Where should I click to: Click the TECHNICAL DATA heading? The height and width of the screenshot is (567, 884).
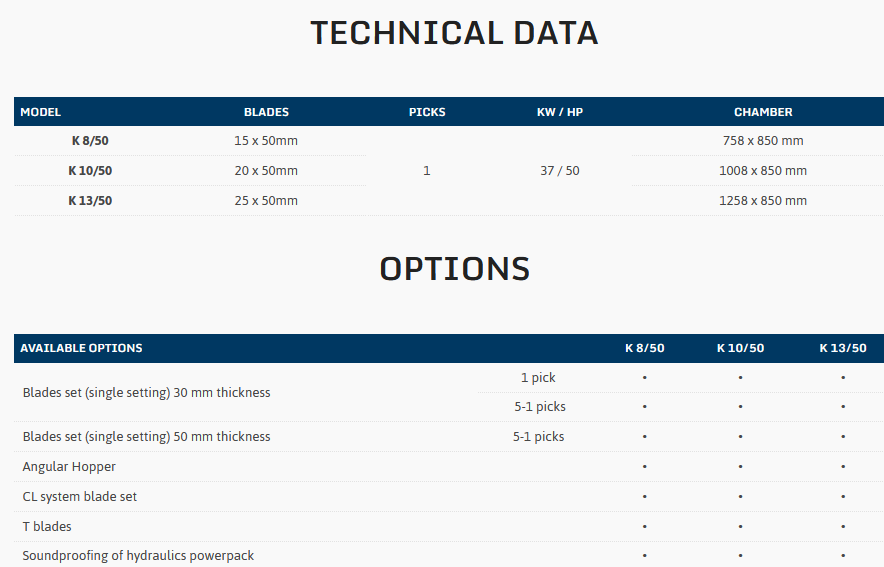click(x=454, y=33)
